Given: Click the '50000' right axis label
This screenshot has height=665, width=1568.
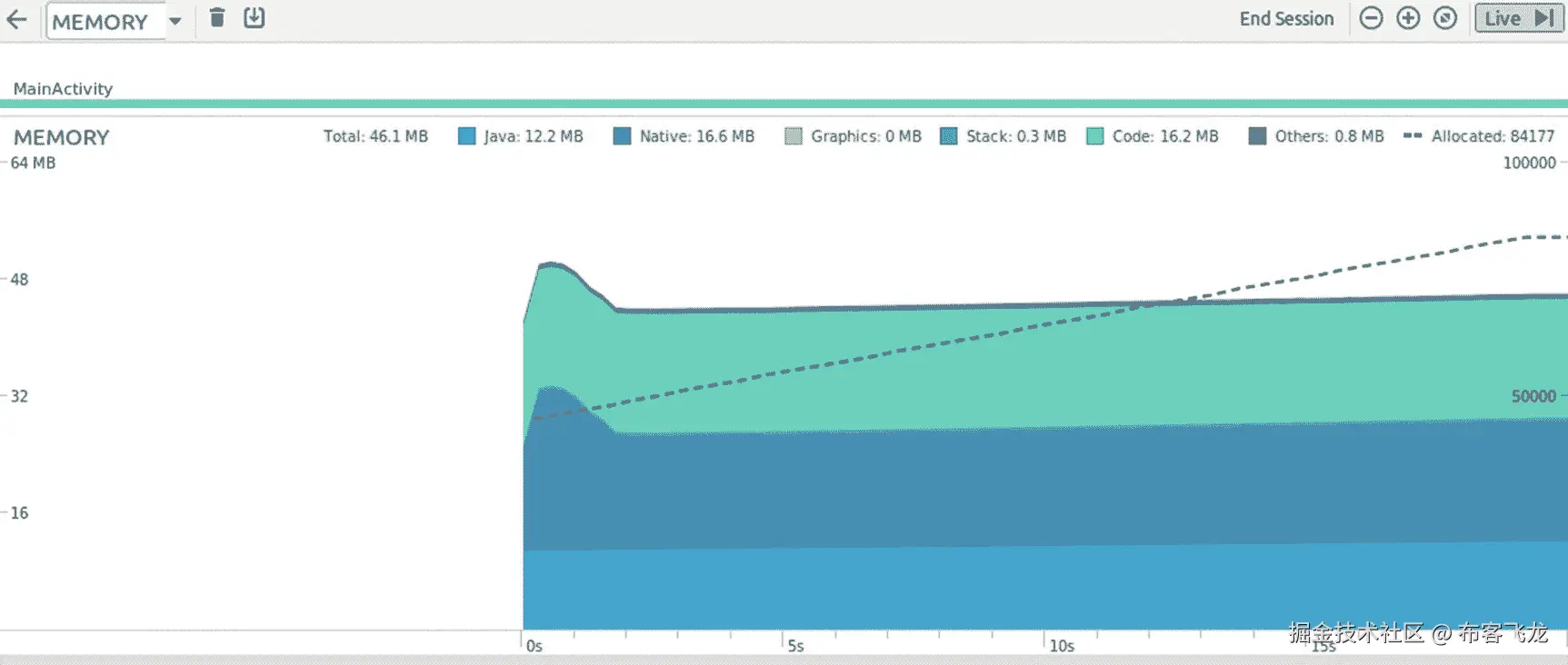Looking at the screenshot, I should pos(1533,396).
